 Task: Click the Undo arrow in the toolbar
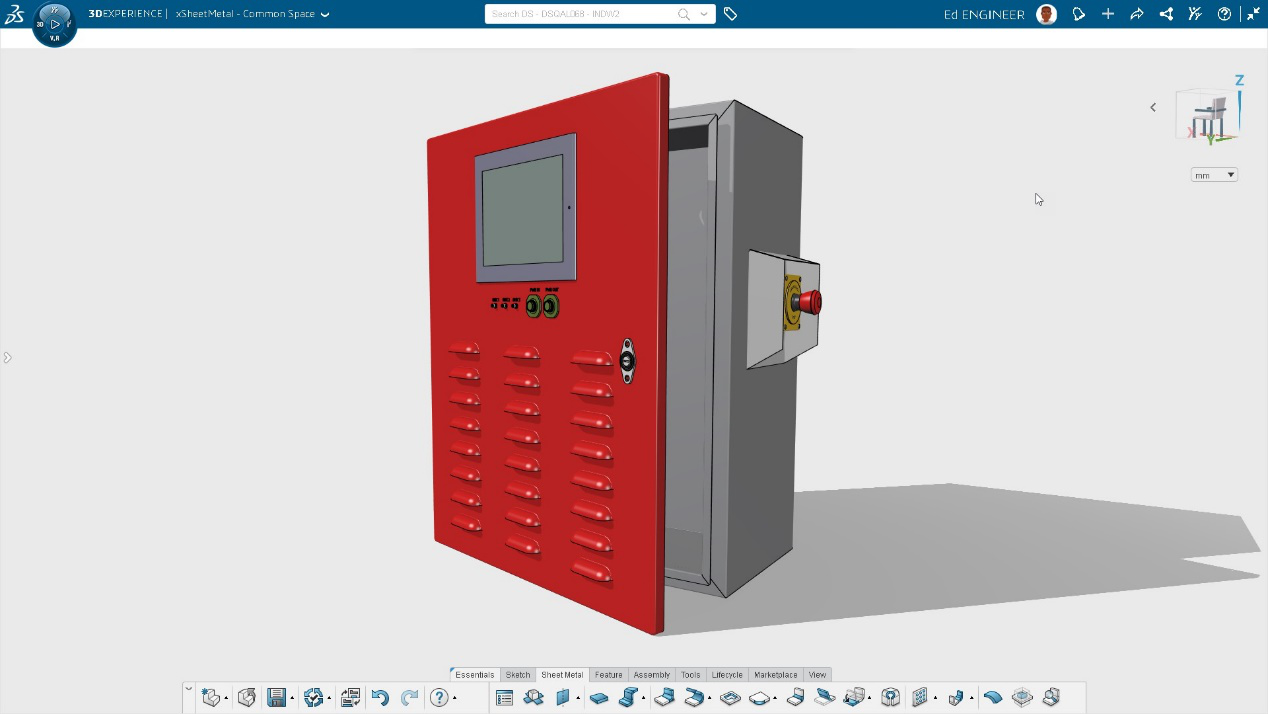[x=380, y=698]
